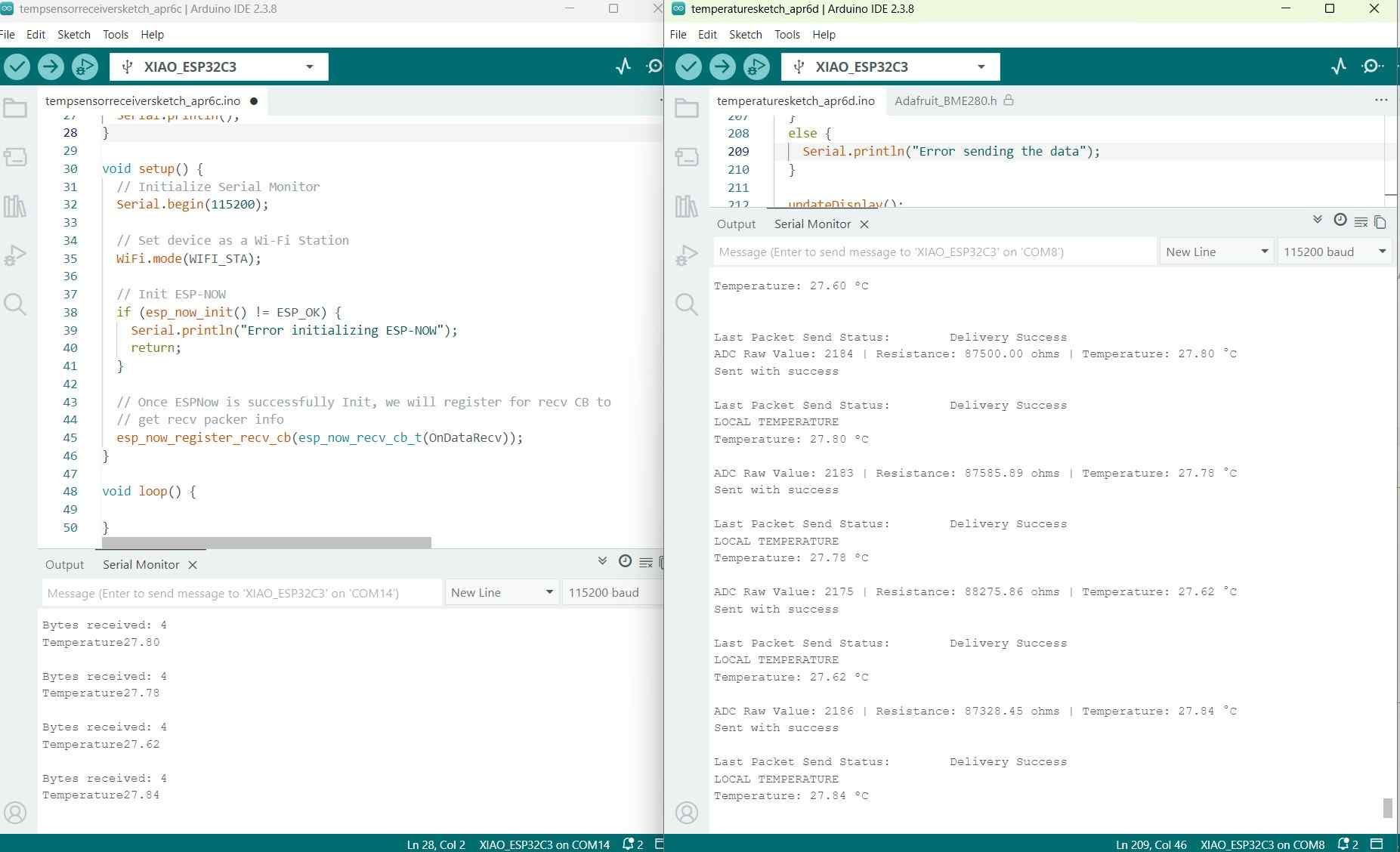This screenshot has width=1400, height=852.
Task: Close Serial Monitor tab in right window
Action: [x=864, y=224]
